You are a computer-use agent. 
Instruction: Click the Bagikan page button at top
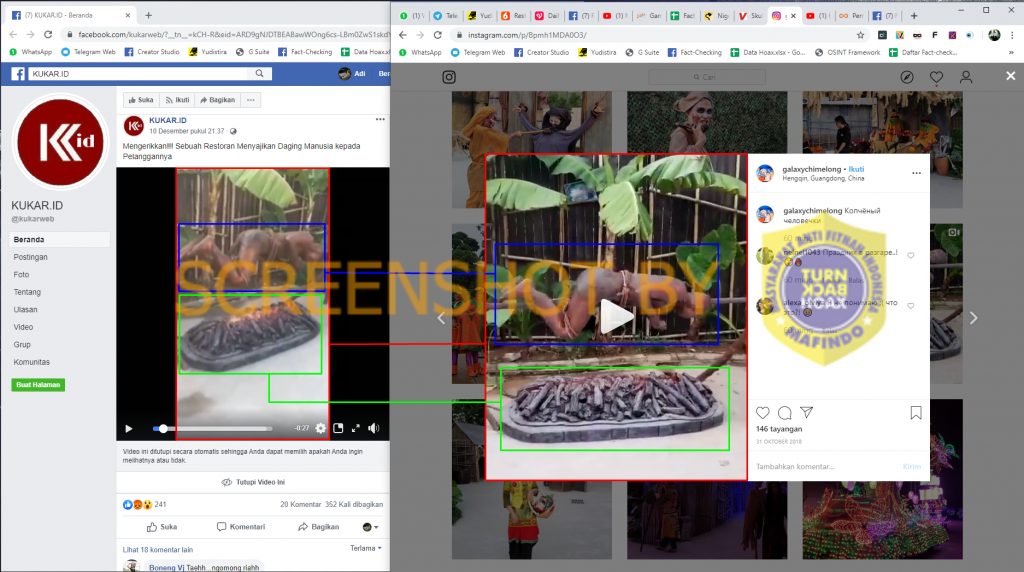pyautogui.click(x=217, y=100)
